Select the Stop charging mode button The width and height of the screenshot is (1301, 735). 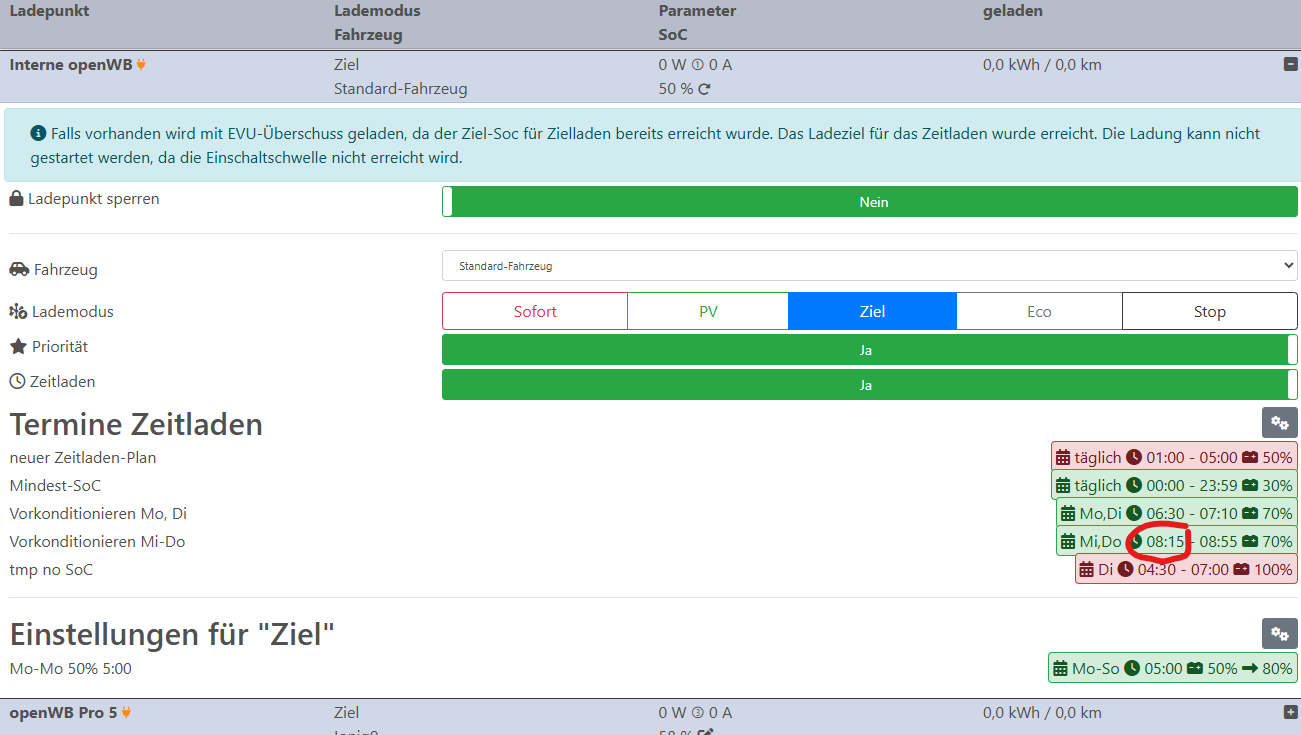coord(1209,310)
